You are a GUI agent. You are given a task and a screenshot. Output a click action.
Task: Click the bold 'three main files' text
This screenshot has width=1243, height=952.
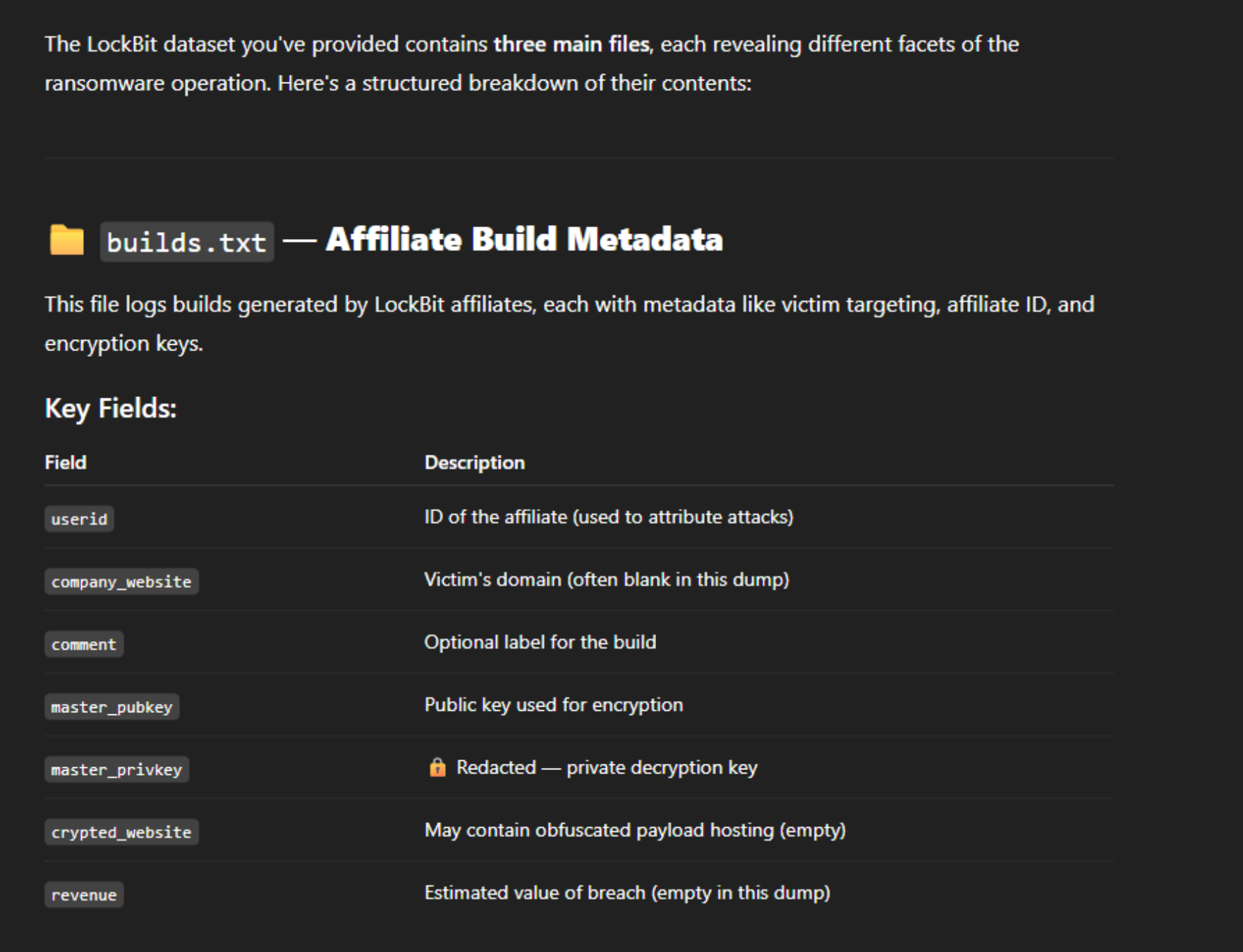point(571,44)
